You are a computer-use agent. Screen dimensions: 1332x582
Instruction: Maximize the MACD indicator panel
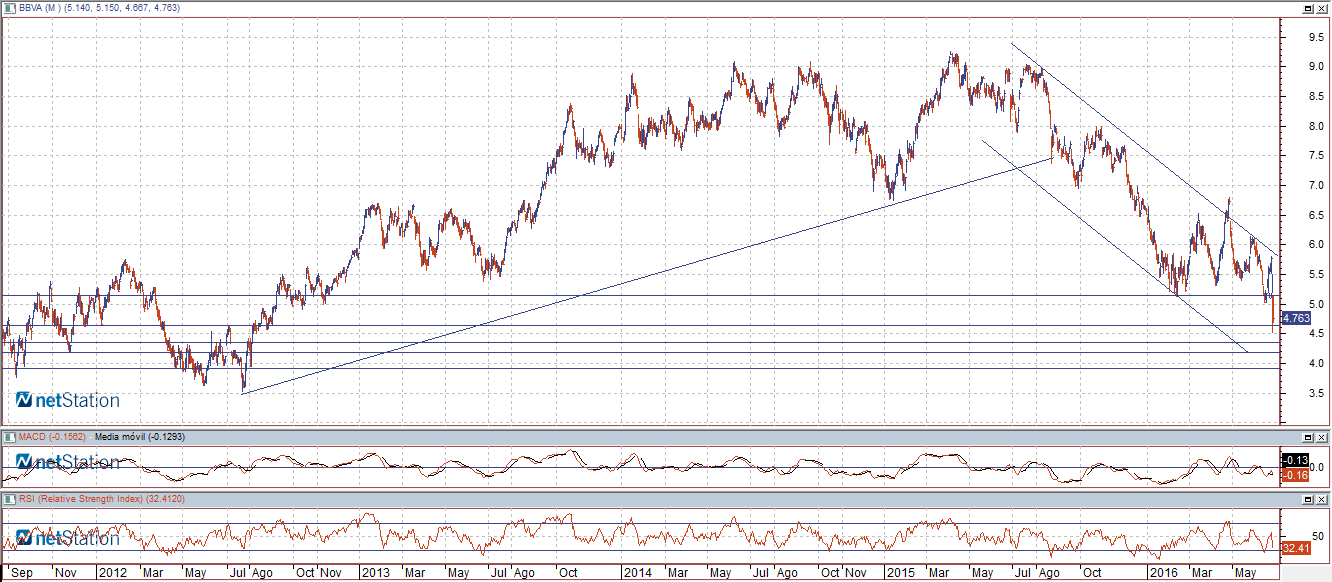pos(1308,438)
